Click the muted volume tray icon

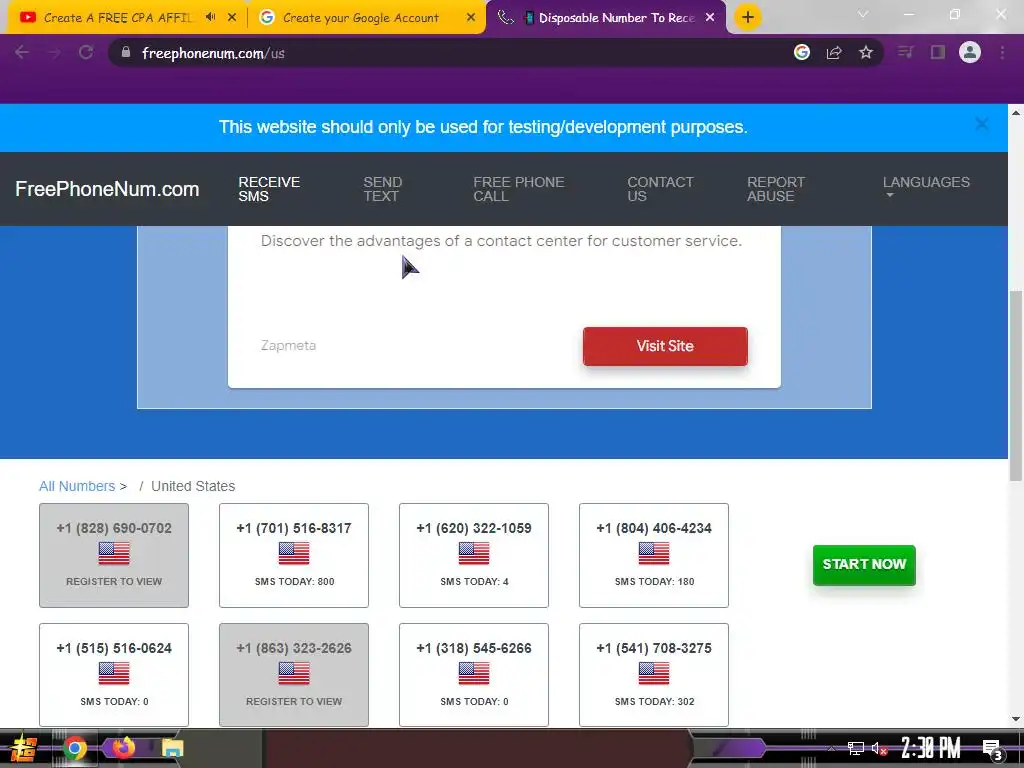click(x=879, y=749)
